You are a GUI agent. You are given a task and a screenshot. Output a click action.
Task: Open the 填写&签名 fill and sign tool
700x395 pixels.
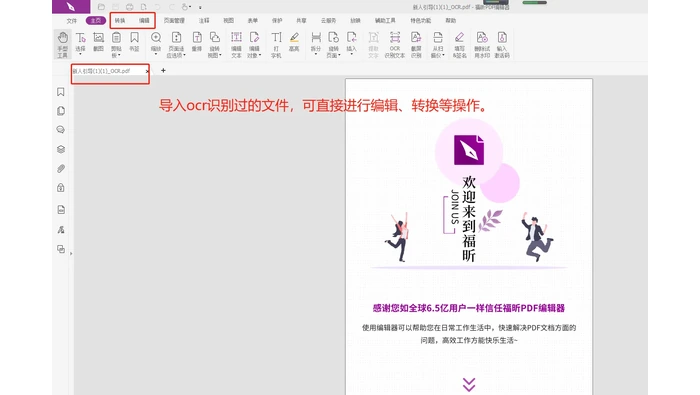(x=459, y=45)
